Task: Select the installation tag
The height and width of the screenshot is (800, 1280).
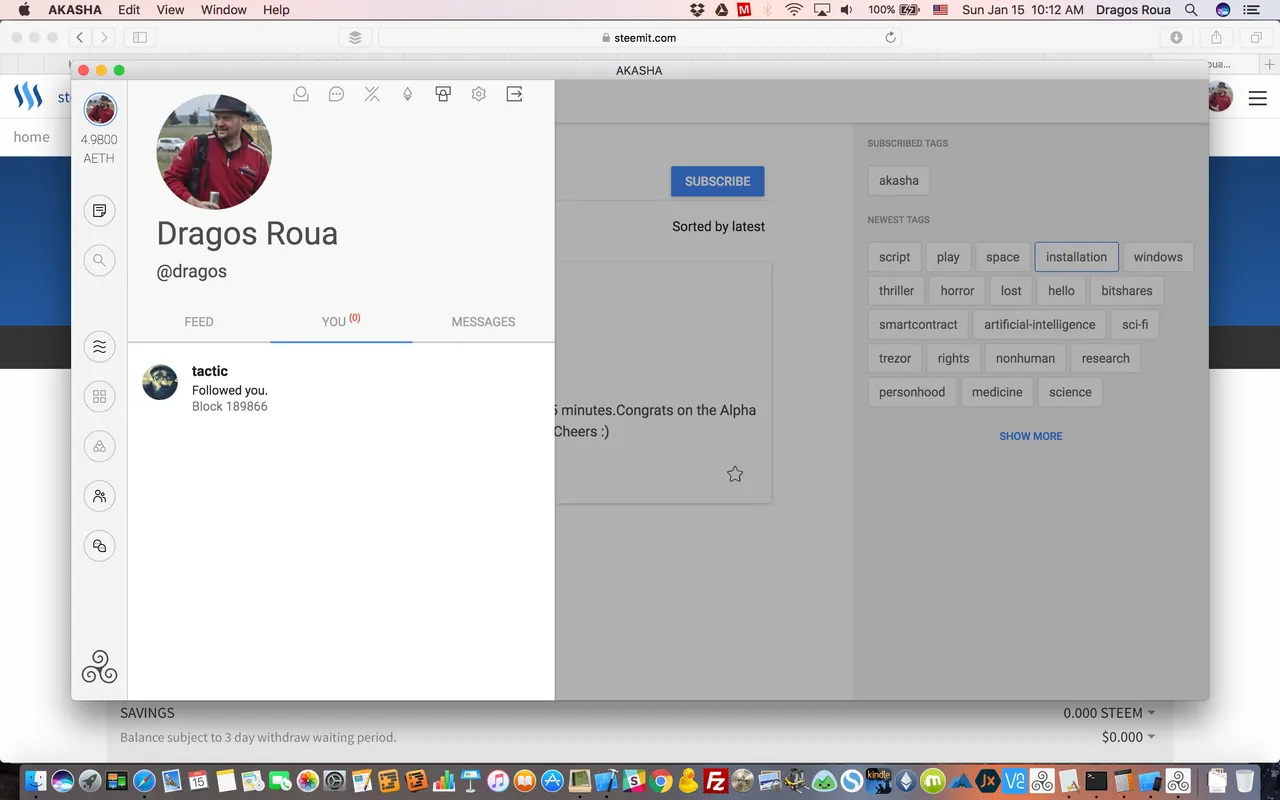Action: tap(1076, 257)
